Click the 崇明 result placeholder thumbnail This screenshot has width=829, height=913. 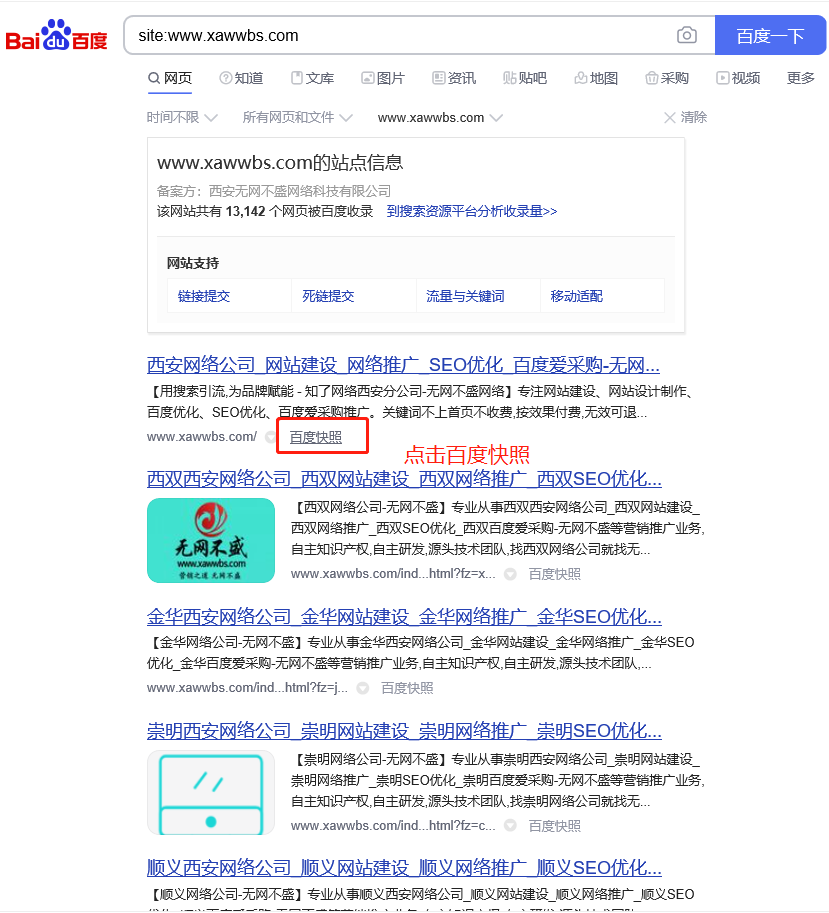[211, 792]
